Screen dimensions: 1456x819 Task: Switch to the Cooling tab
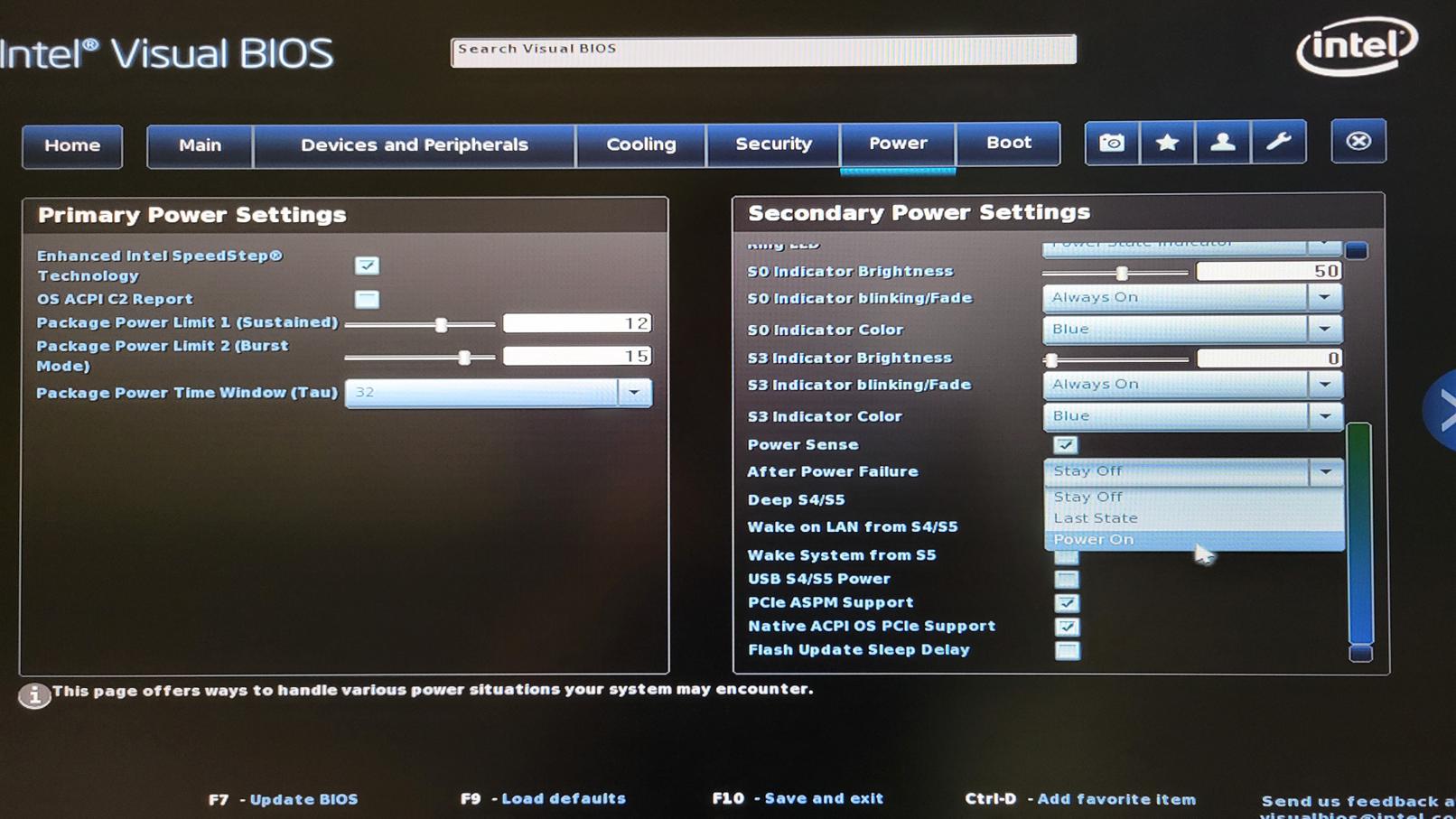click(641, 144)
